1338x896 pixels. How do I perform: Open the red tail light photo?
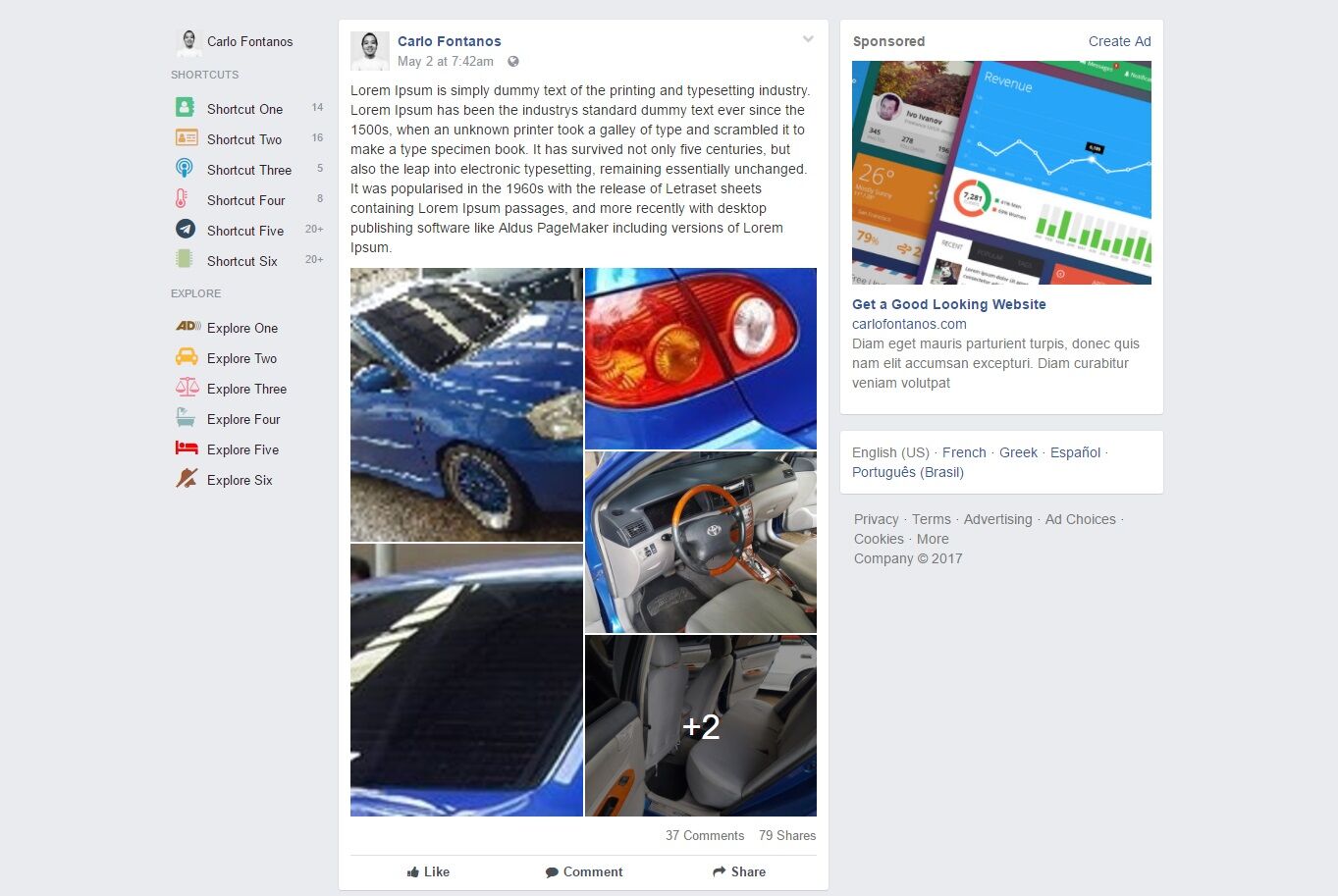701,358
